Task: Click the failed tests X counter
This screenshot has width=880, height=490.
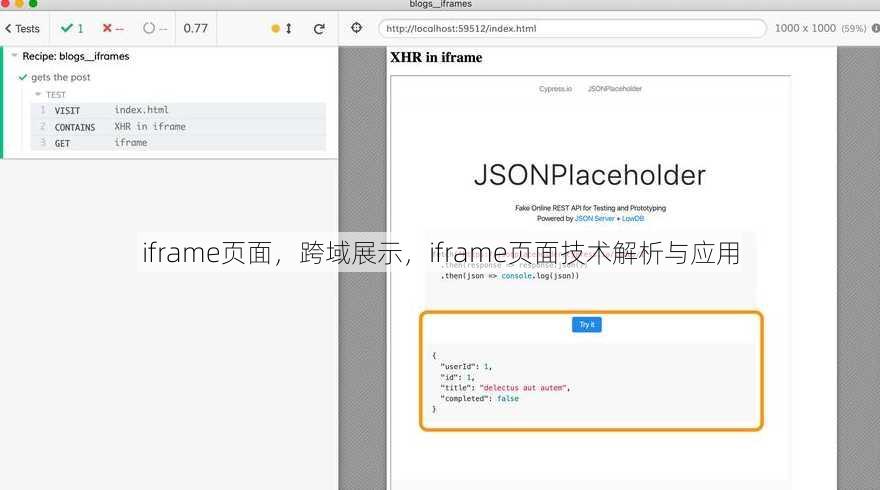Action: pyautogui.click(x=113, y=28)
